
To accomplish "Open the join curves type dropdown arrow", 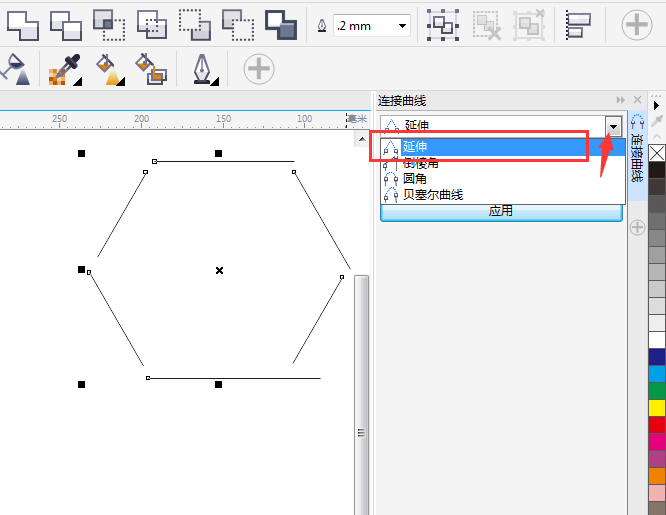I will (x=612, y=126).
